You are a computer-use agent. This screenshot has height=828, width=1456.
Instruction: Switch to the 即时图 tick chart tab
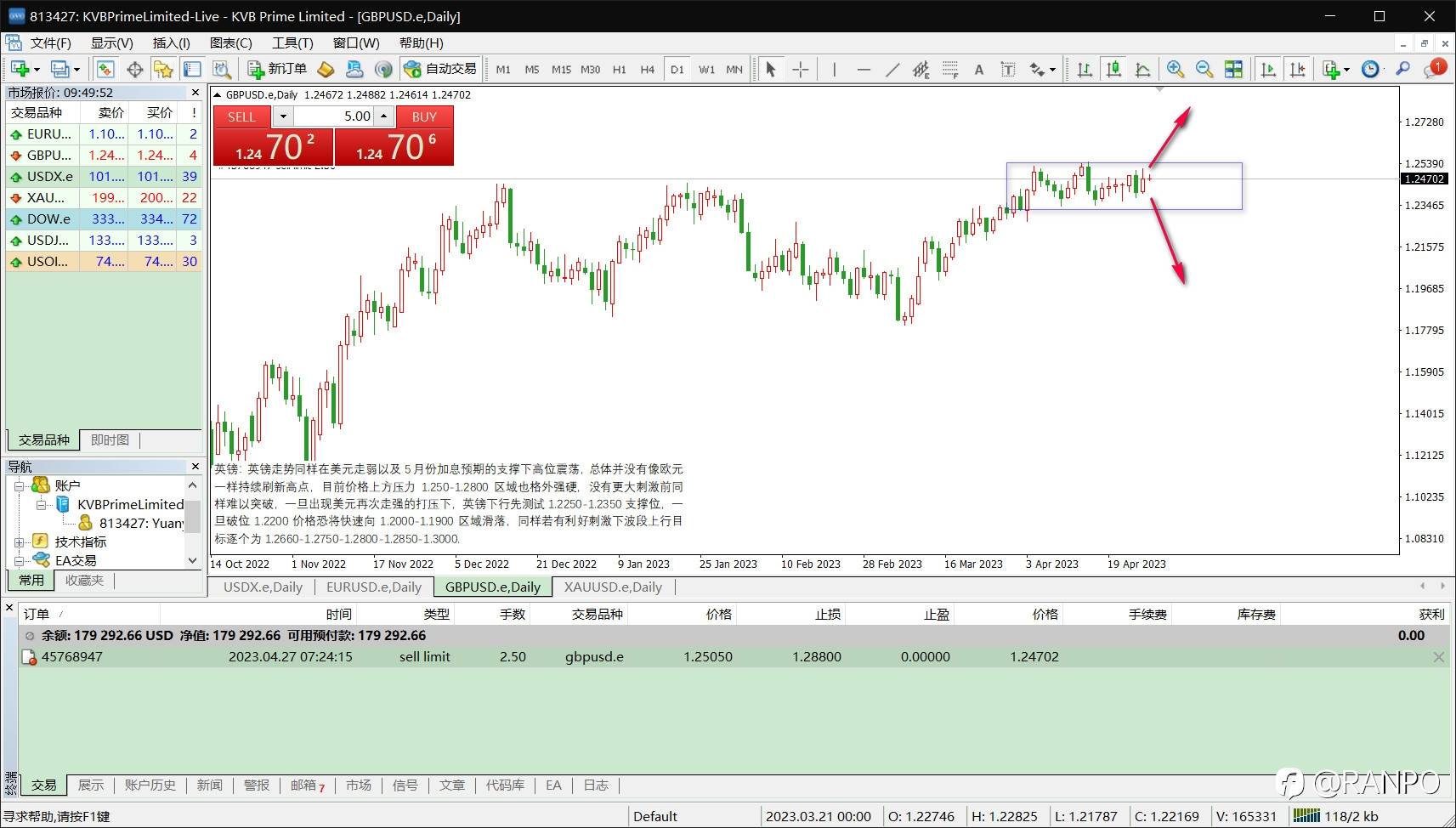point(110,440)
